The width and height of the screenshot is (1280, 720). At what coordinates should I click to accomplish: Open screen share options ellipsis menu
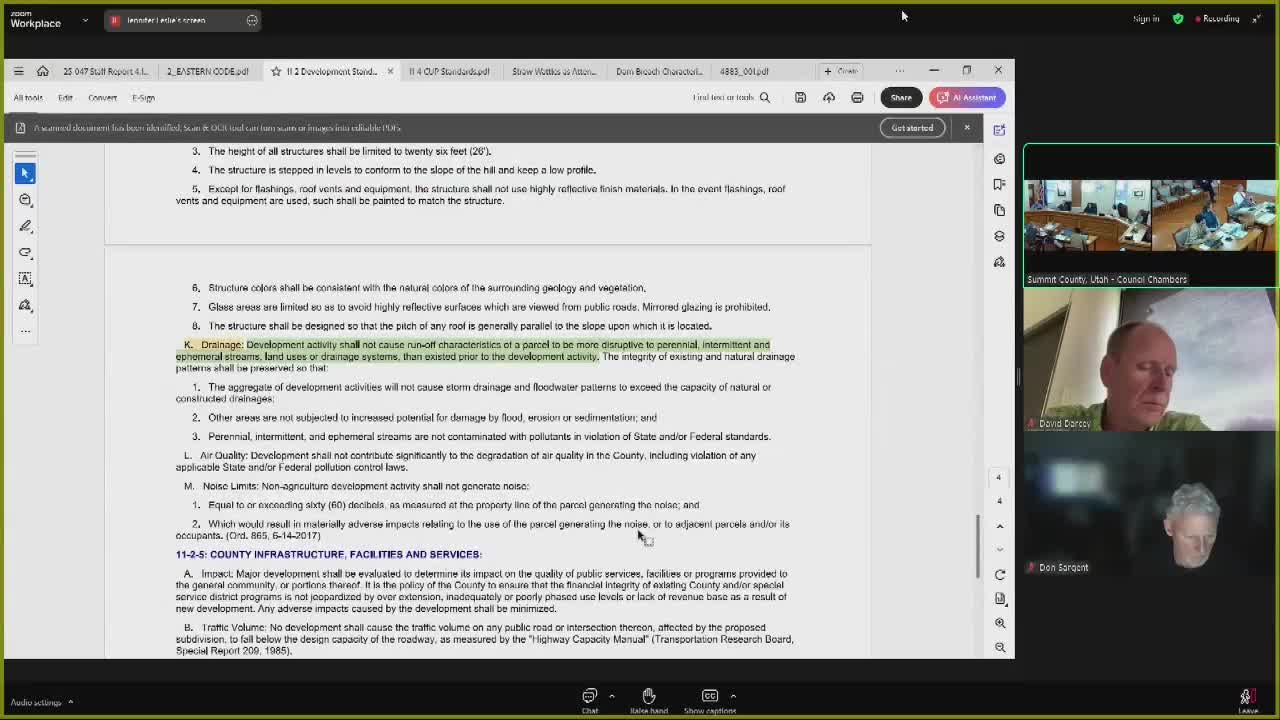[x=252, y=20]
